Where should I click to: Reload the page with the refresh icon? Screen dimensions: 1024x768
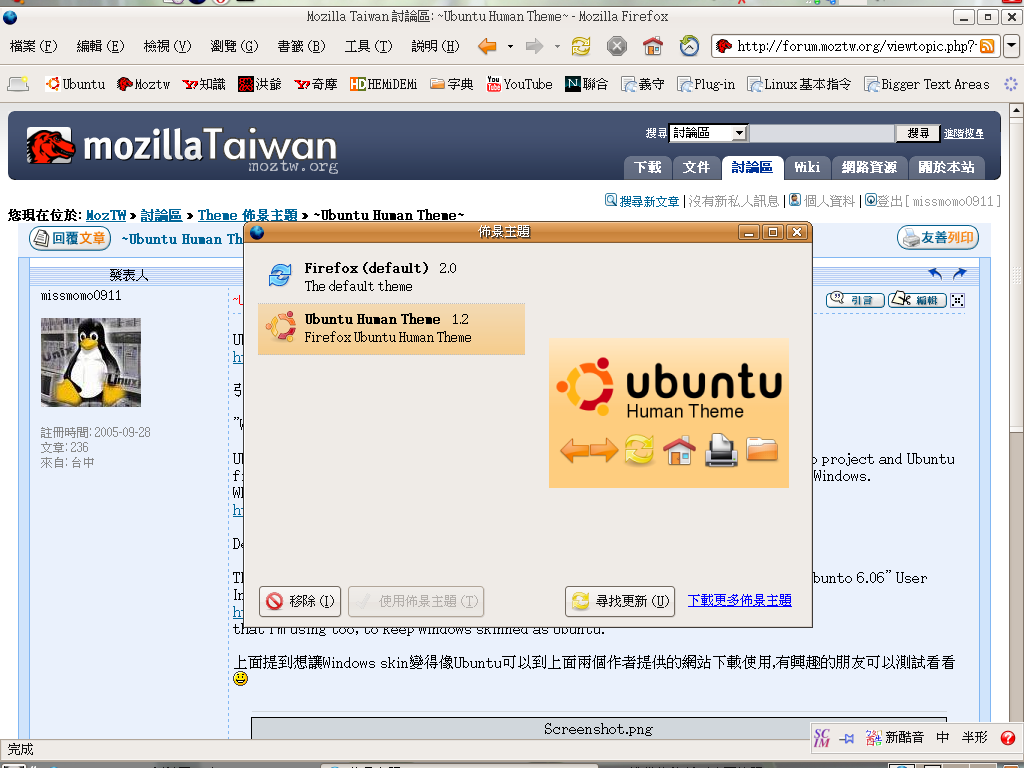click(581, 46)
